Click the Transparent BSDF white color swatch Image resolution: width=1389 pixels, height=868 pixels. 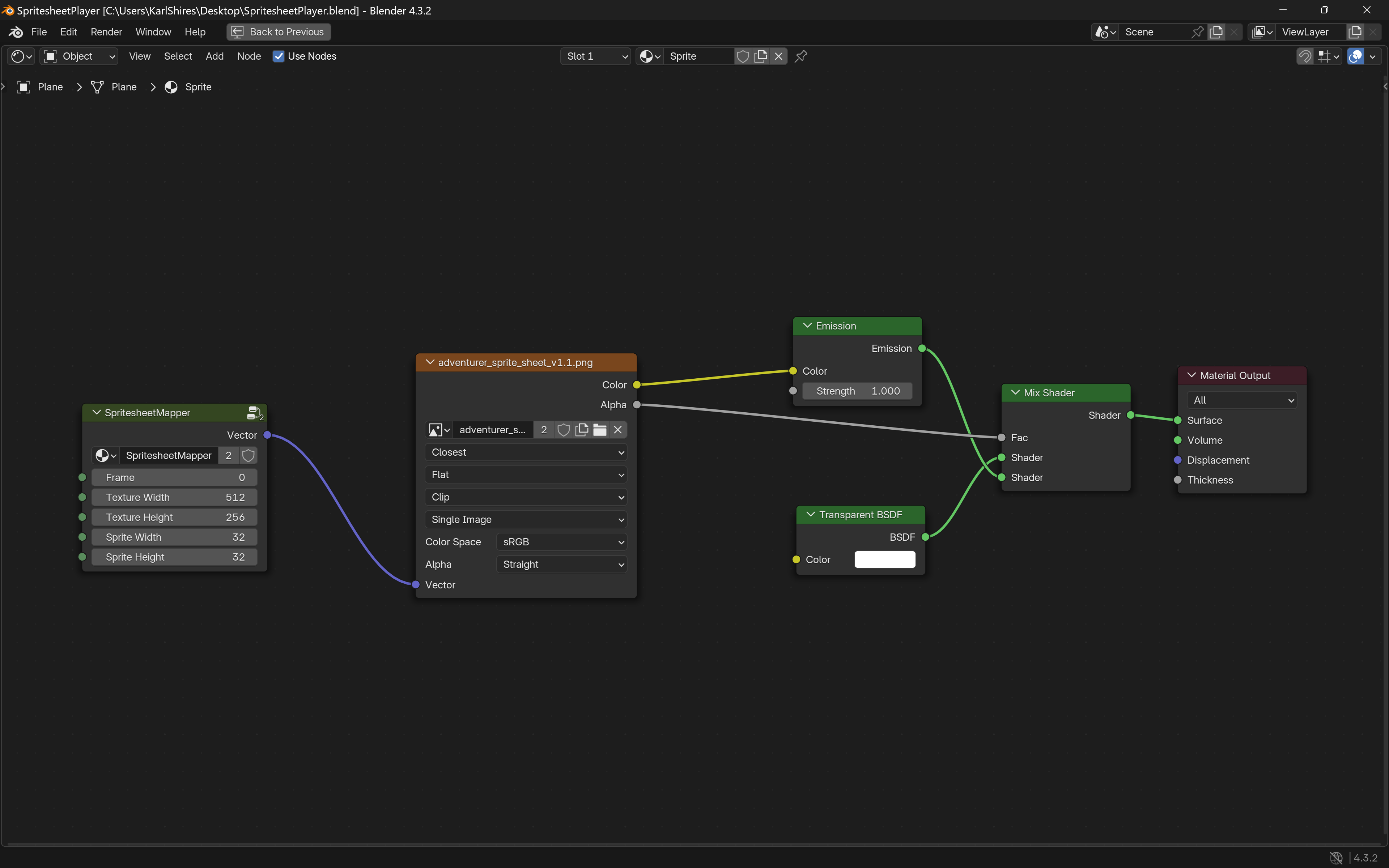click(x=884, y=560)
